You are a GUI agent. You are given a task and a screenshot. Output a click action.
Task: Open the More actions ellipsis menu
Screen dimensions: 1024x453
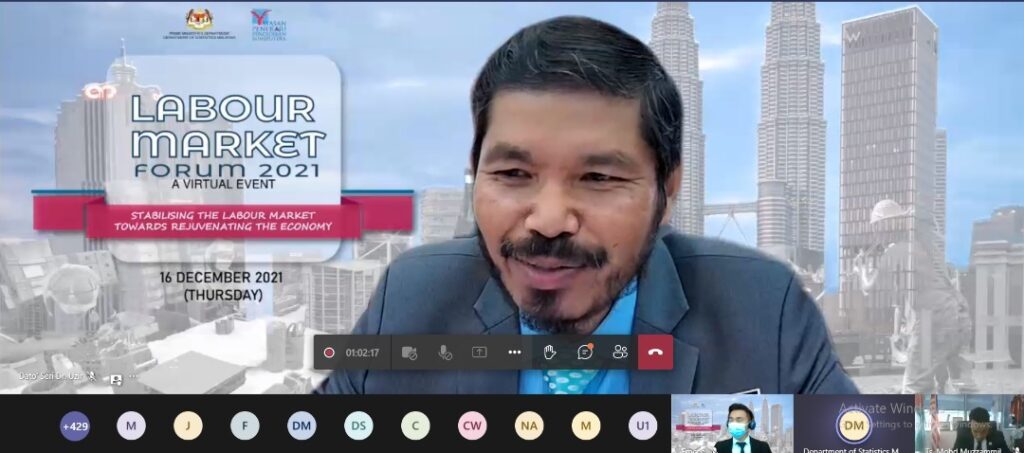(x=514, y=352)
